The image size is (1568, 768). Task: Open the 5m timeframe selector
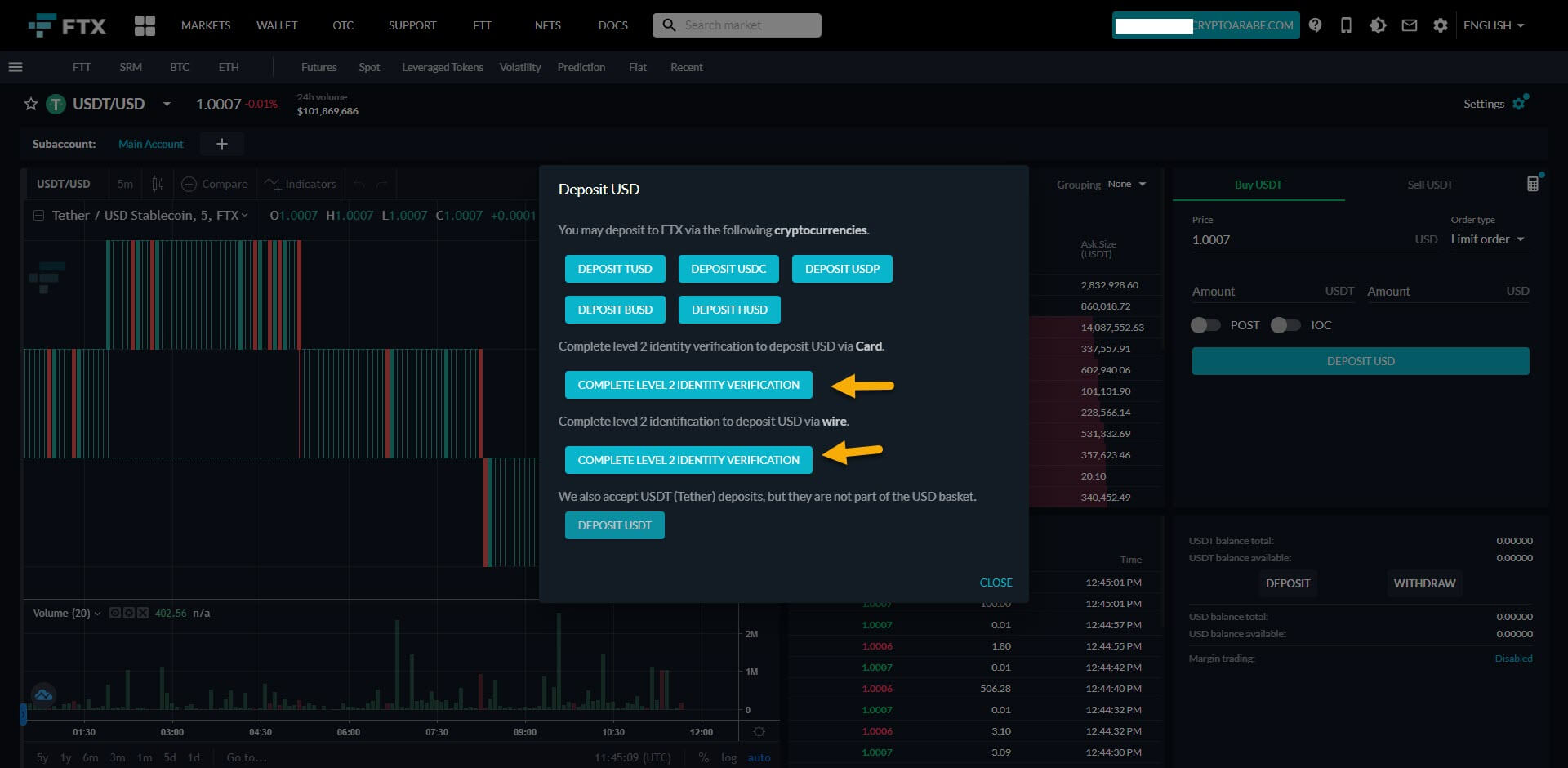(x=125, y=184)
